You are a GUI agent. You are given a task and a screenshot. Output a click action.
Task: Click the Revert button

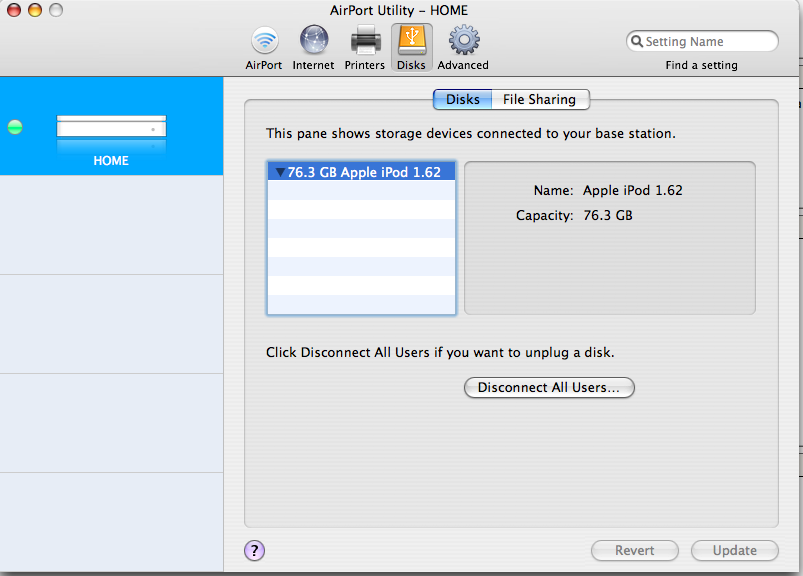pos(635,550)
